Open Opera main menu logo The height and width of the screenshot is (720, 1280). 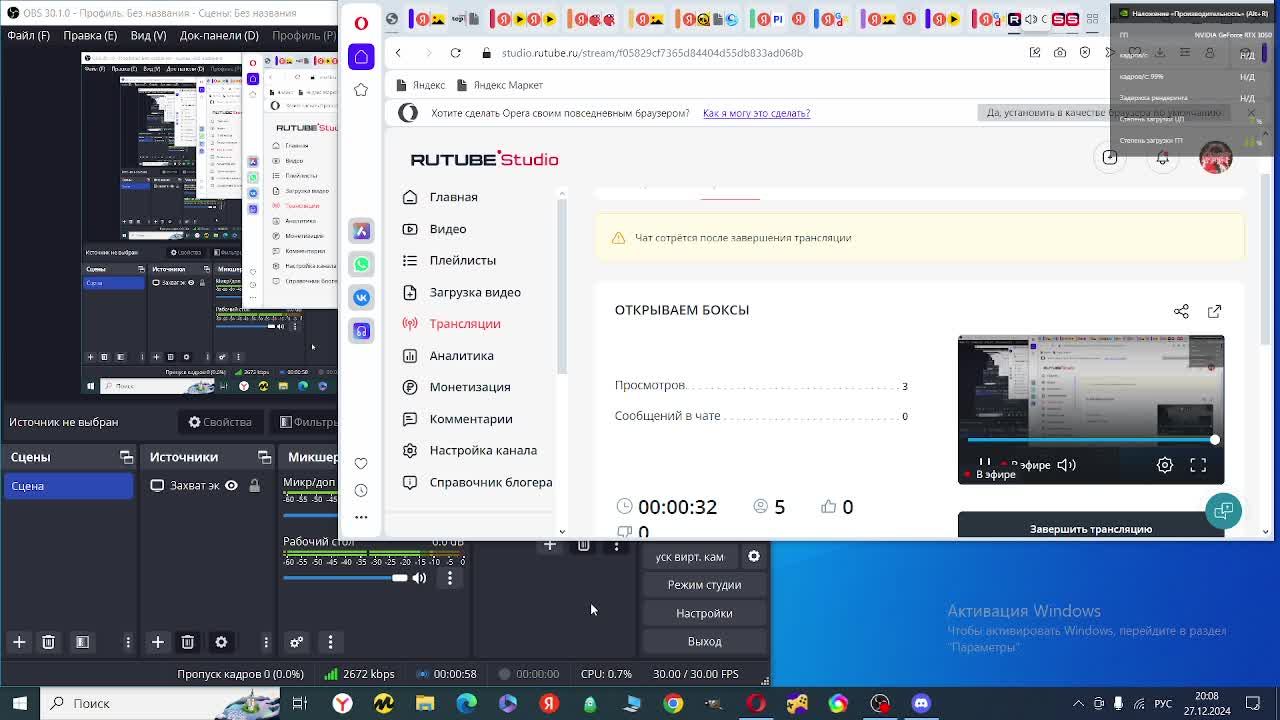(361, 23)
